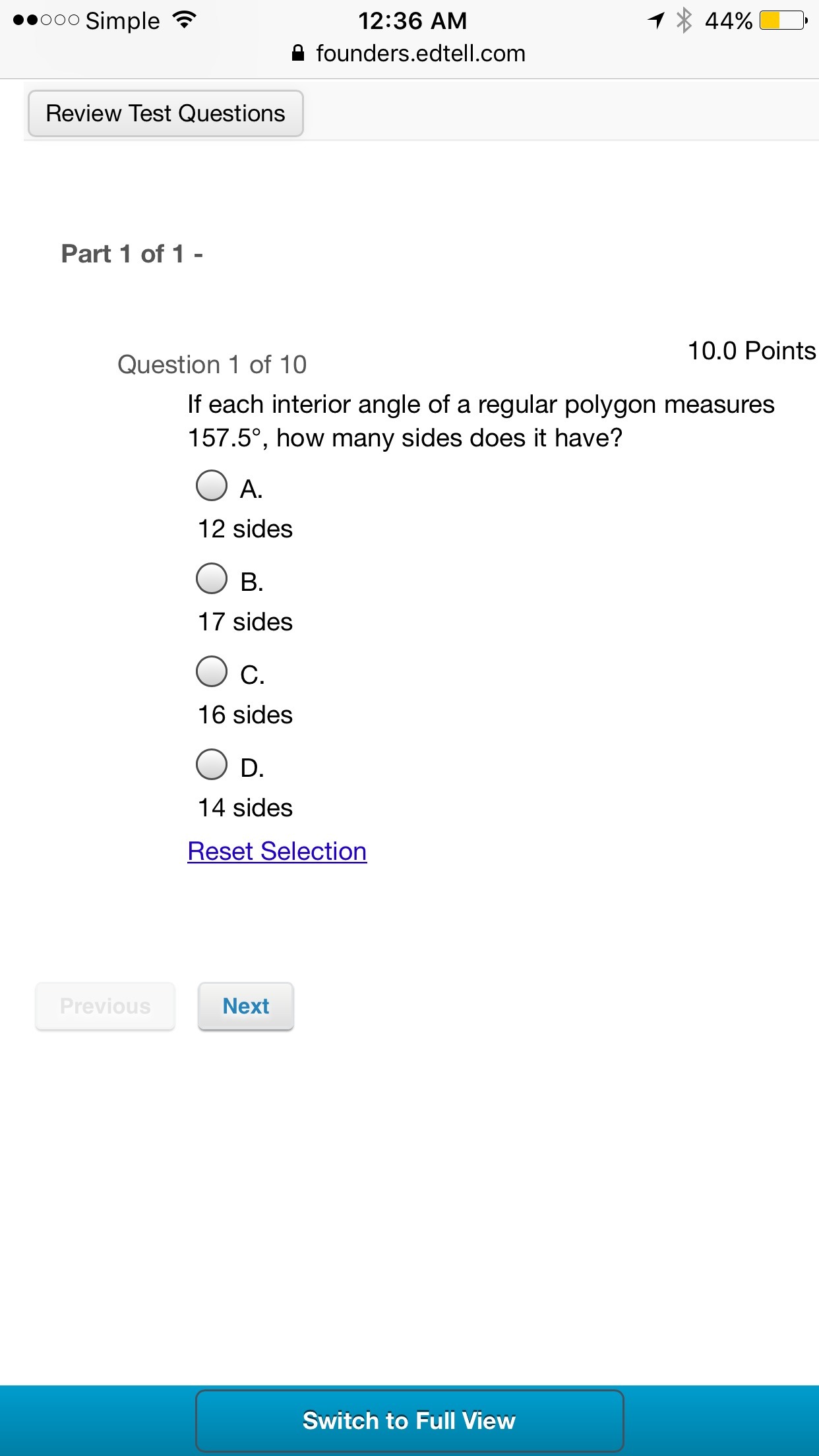Choose the "17 sides" answer text
The width and height of the screenshot is (819, 1456).
click(245, 622)
